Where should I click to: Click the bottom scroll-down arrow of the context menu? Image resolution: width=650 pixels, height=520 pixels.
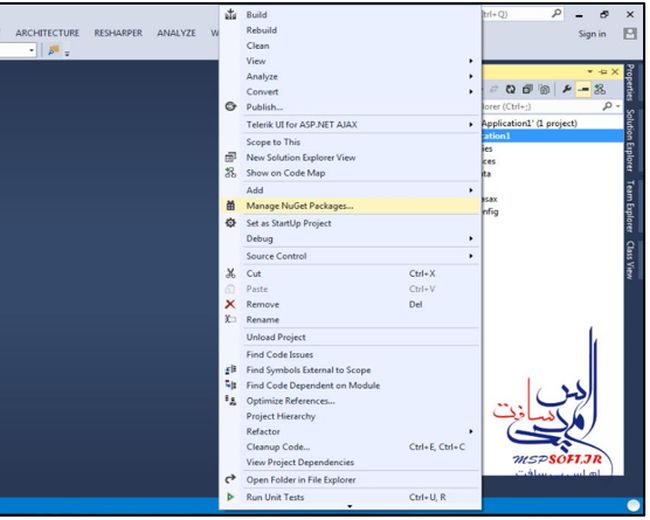coord(350,506)
